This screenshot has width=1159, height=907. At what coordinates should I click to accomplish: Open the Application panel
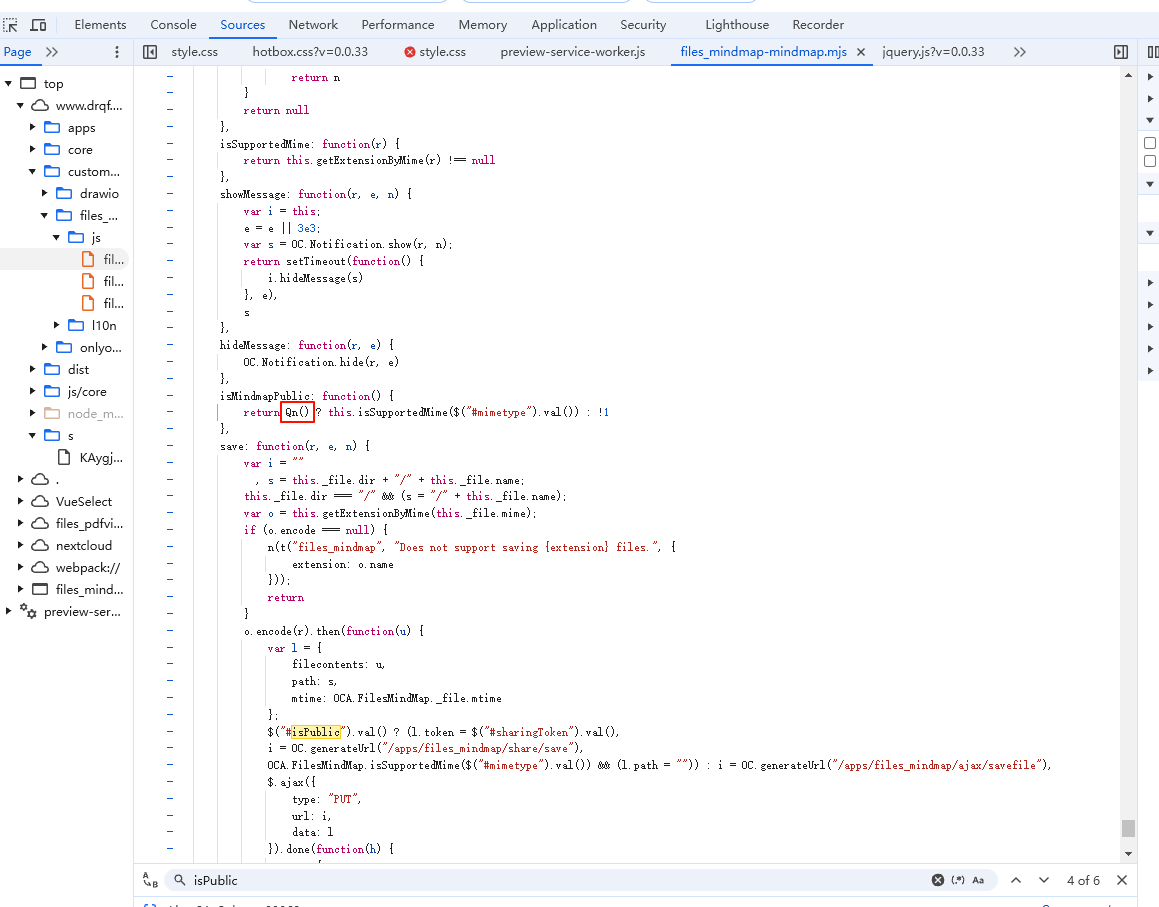(x=564, y=25)
